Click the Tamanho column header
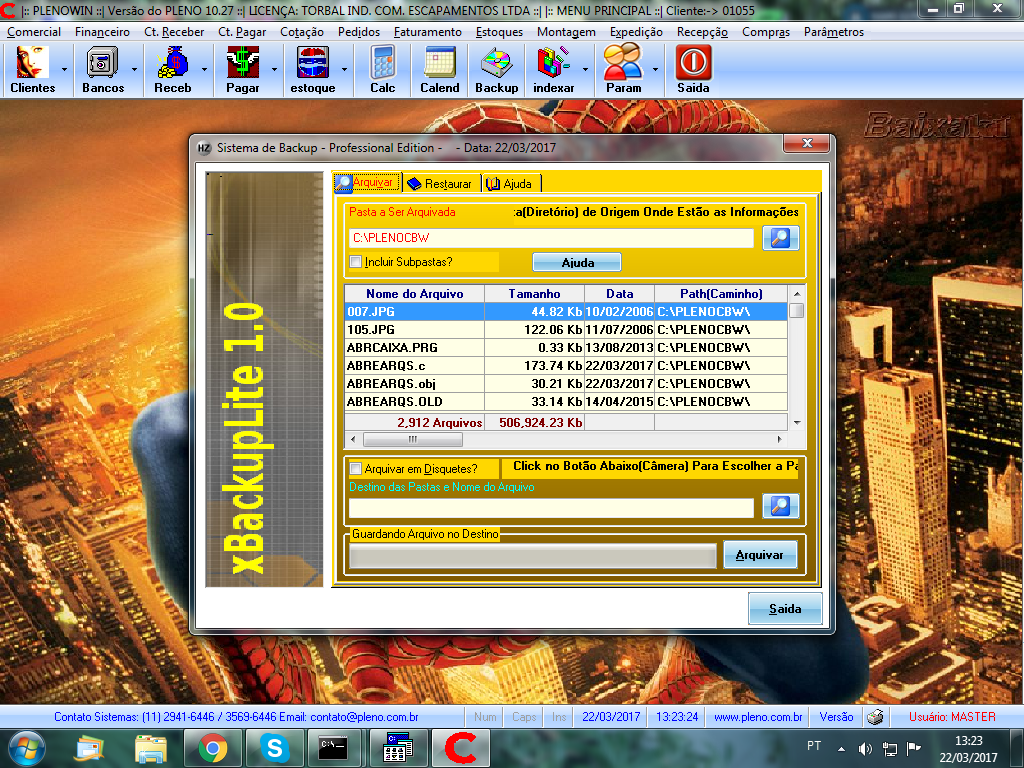The height and width of the screenshot is (768, 1024). coord(534,294)
